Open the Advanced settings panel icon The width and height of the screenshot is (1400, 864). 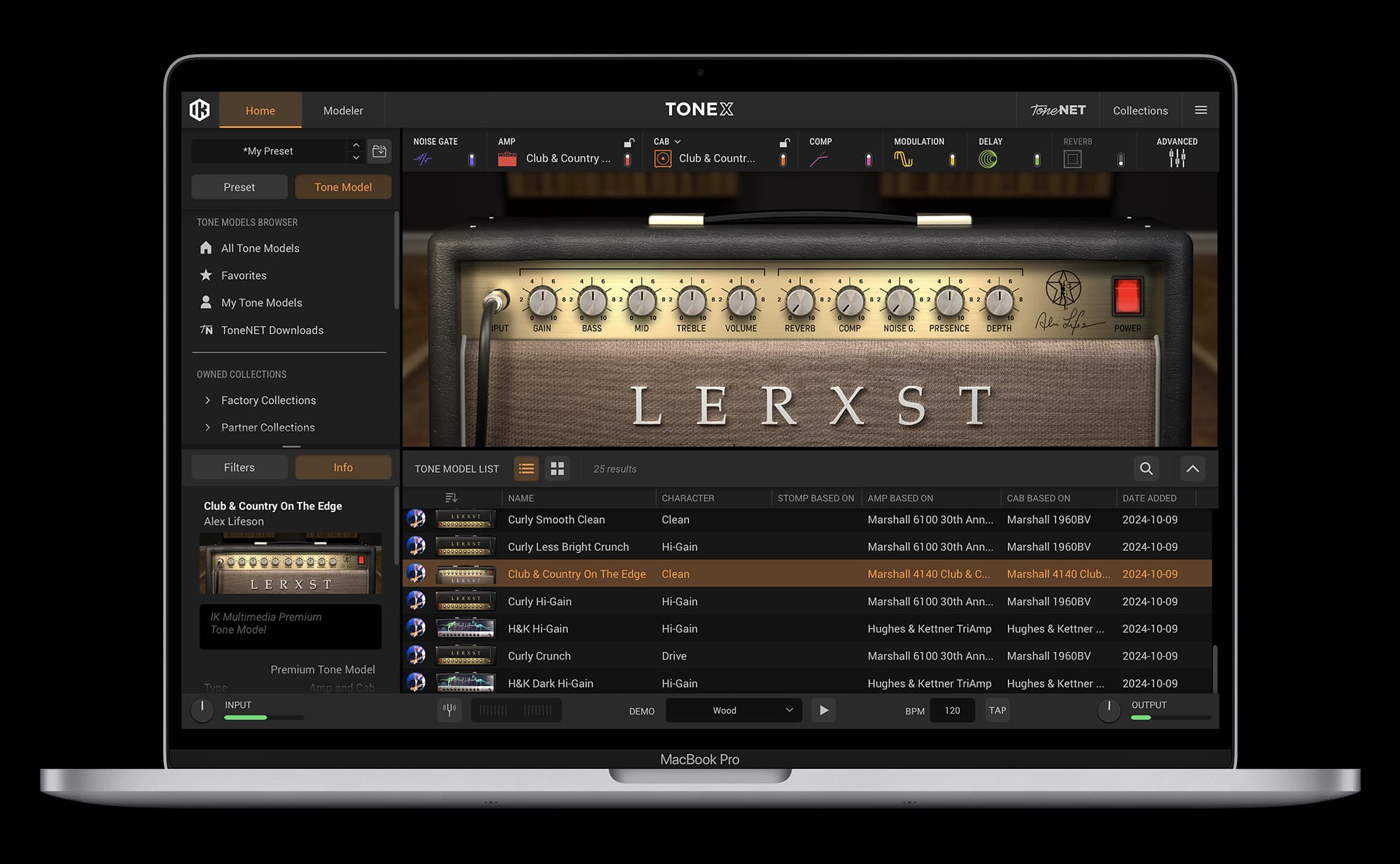1177,157
